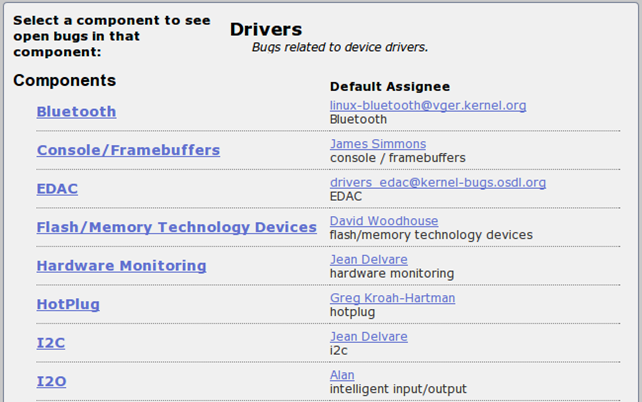
Task: Open the Console/Framebuffers component
Action: pos(128,150)
